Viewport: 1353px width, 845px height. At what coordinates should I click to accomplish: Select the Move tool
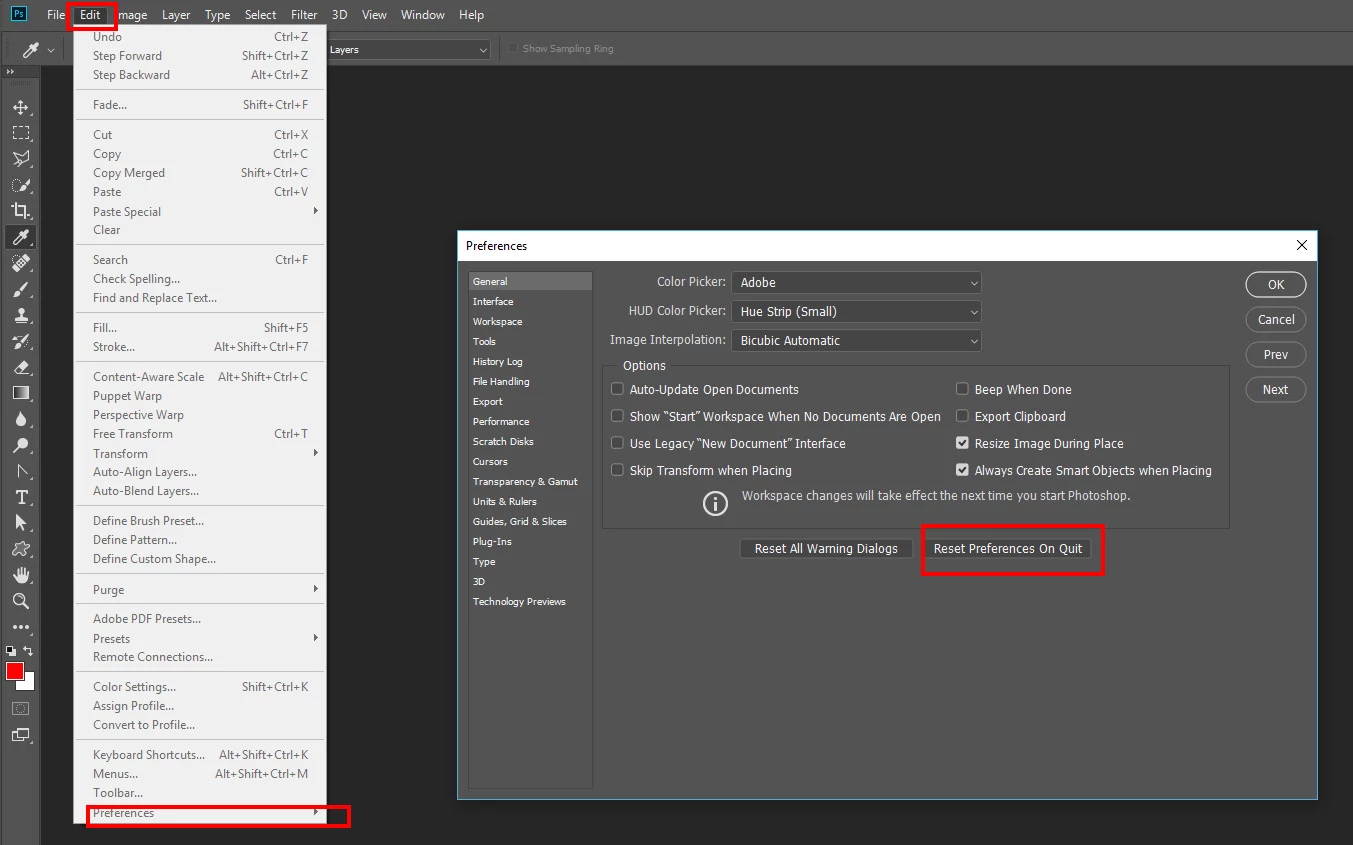(x=20, y=107)
